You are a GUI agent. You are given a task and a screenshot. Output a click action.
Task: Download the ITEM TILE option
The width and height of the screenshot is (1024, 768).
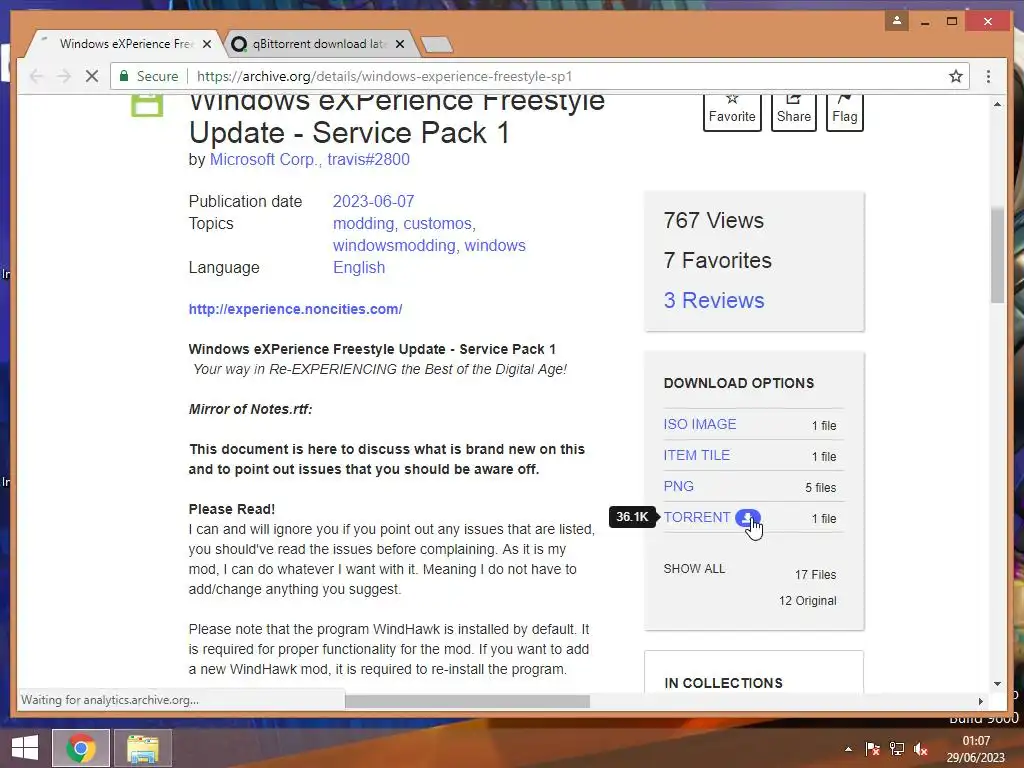tap(696, 455)
